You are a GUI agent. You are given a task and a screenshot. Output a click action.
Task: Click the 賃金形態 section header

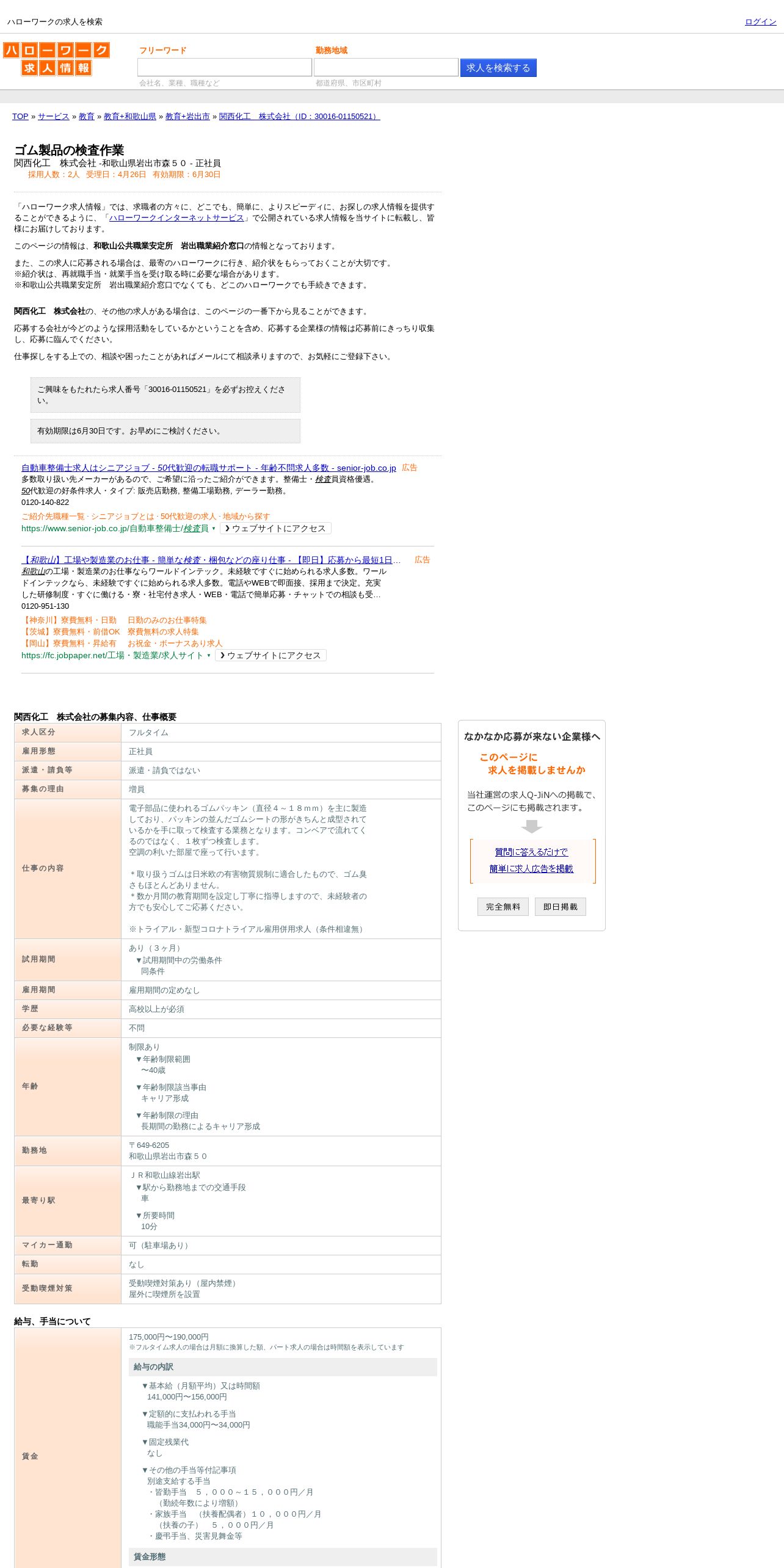coord(283,1557)
